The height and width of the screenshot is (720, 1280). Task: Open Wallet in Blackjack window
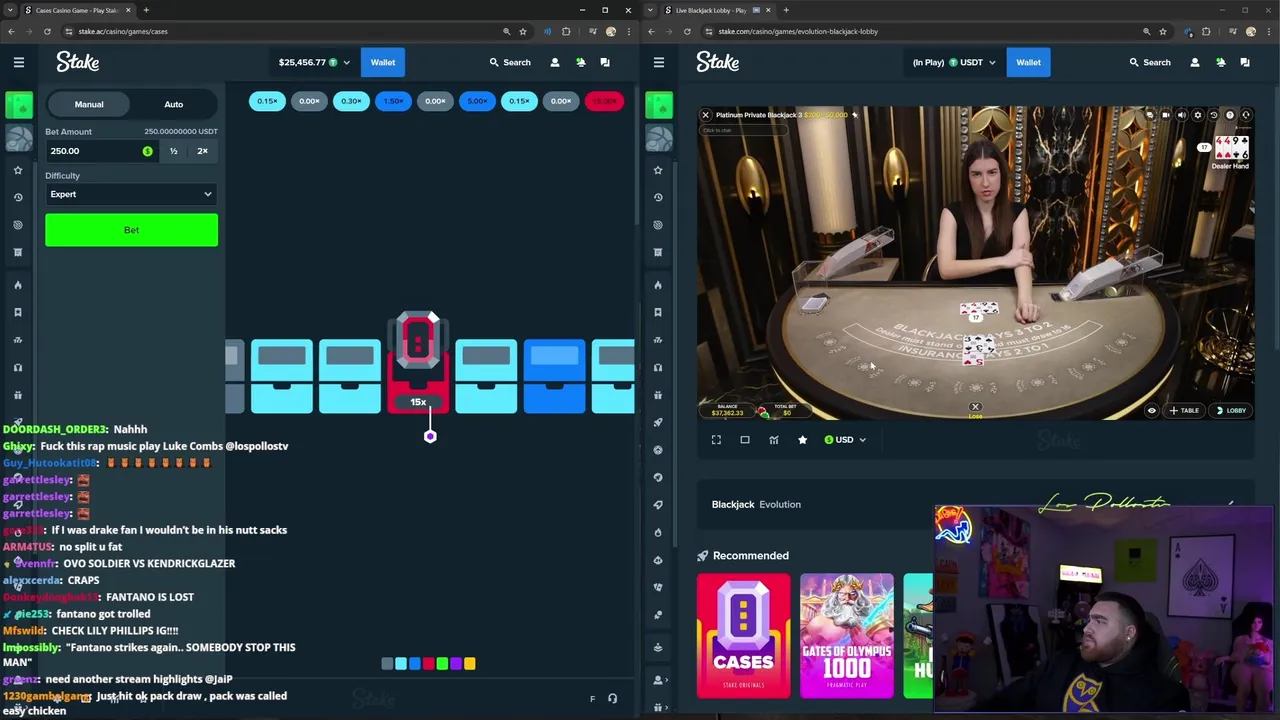tap(1028, 62)
